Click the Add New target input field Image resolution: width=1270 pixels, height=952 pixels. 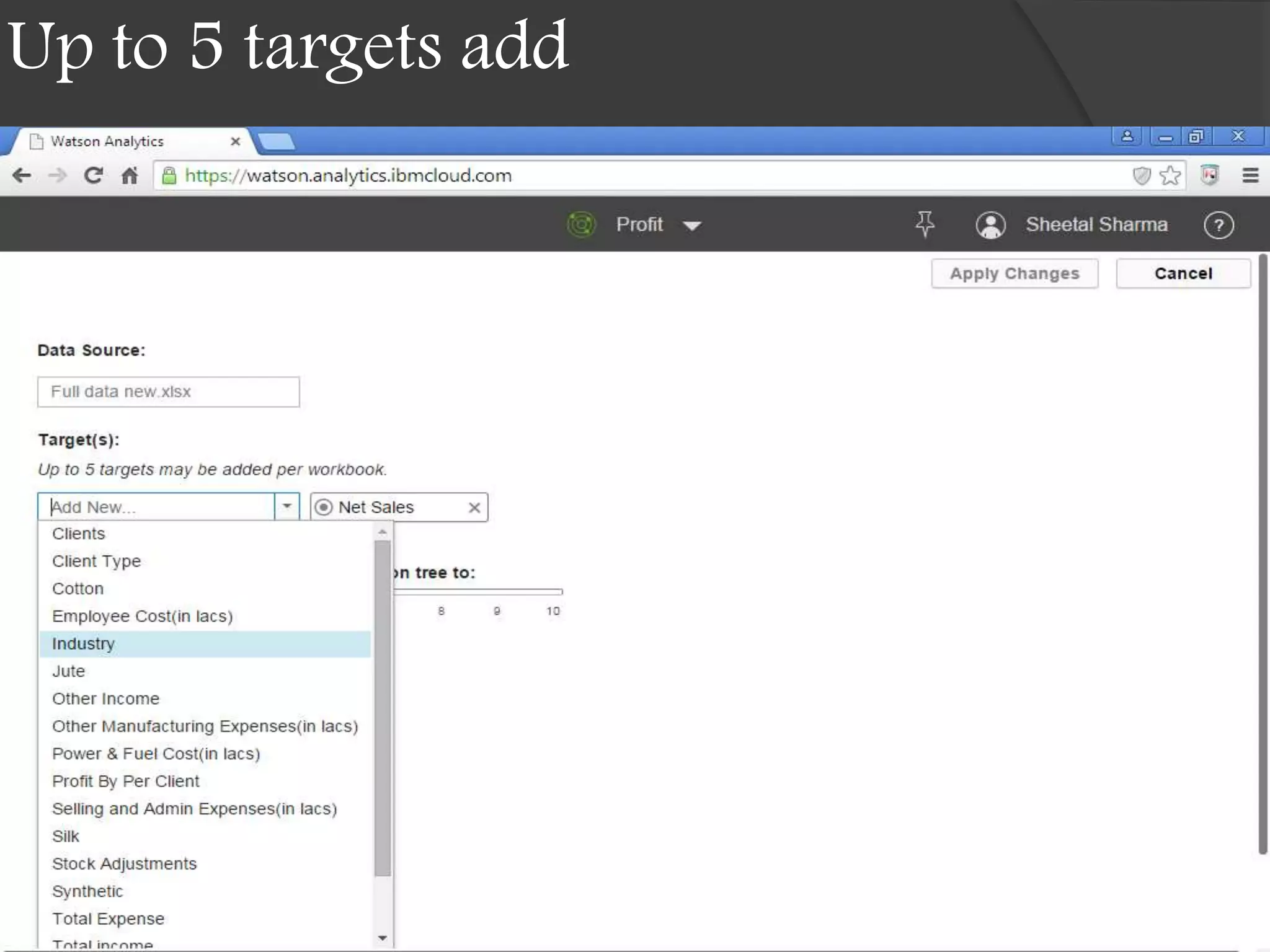pos(156,506)
